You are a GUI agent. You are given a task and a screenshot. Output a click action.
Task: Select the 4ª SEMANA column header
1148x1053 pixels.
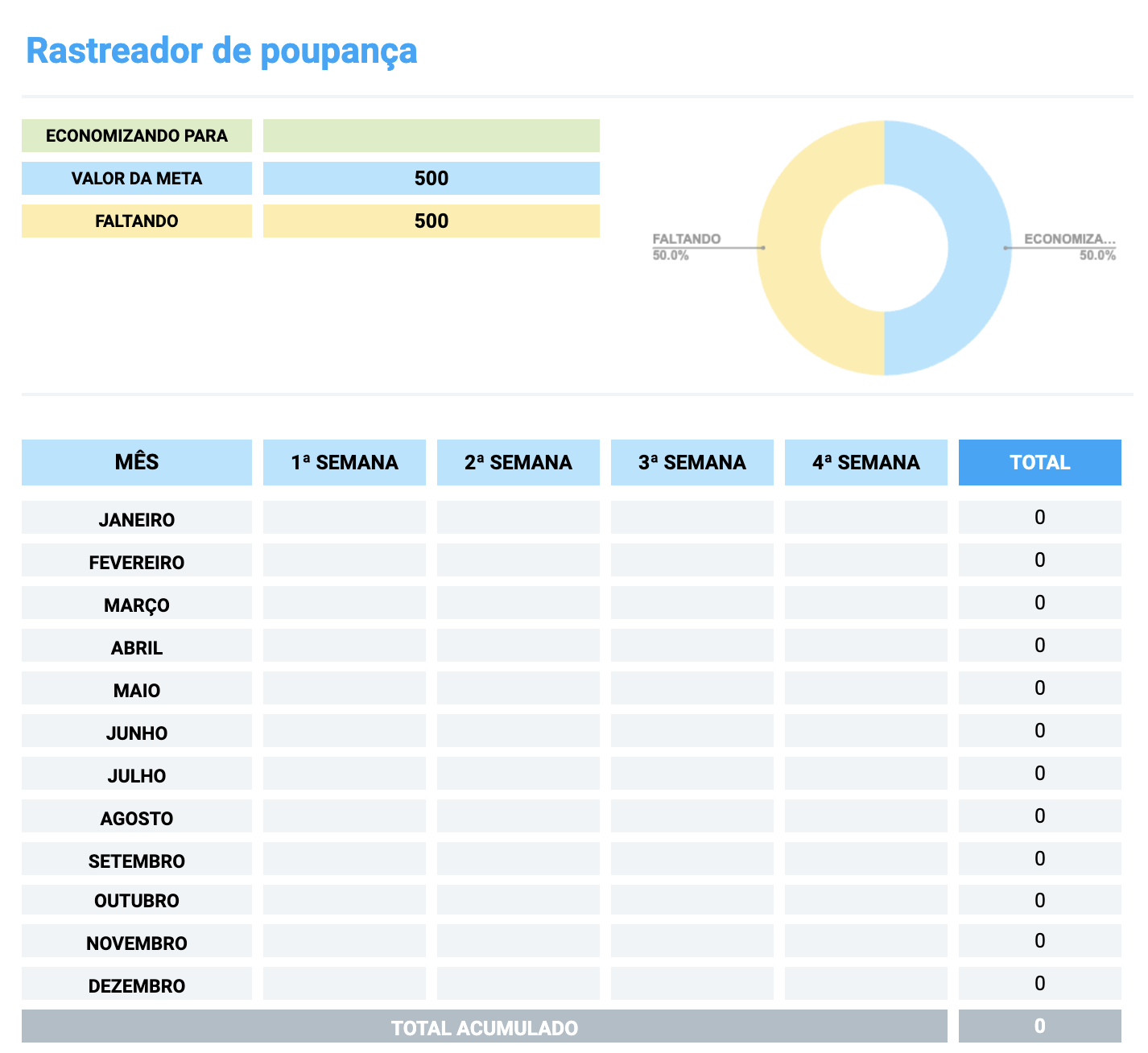(866, 462)
